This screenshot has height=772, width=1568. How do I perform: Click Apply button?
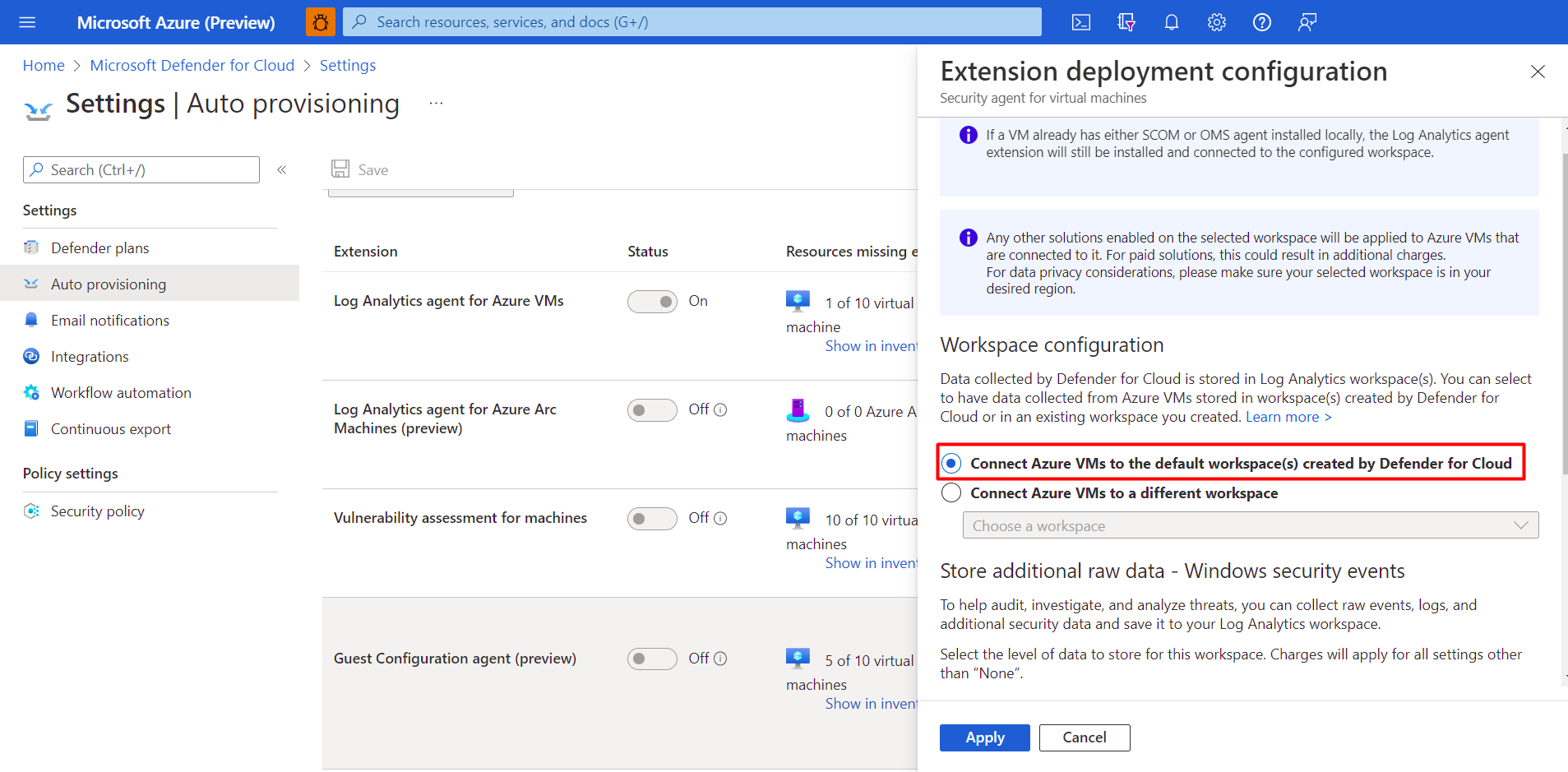click(985, 737)
